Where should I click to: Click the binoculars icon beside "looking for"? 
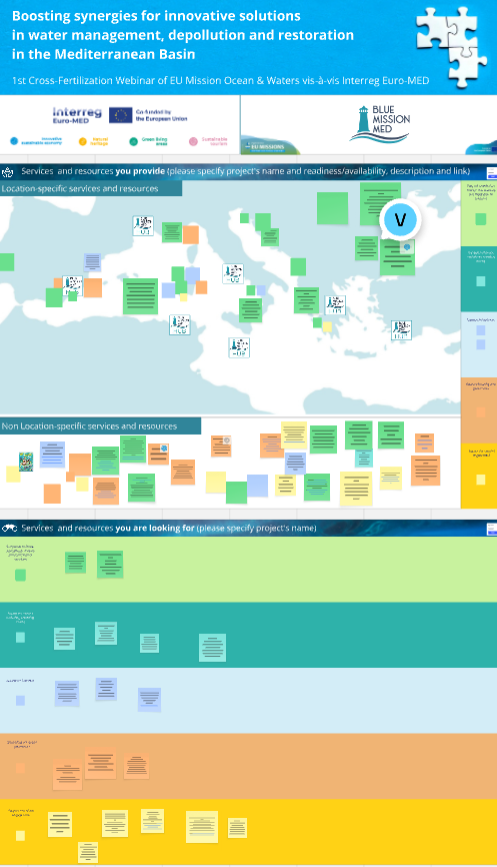coord(9,528)
